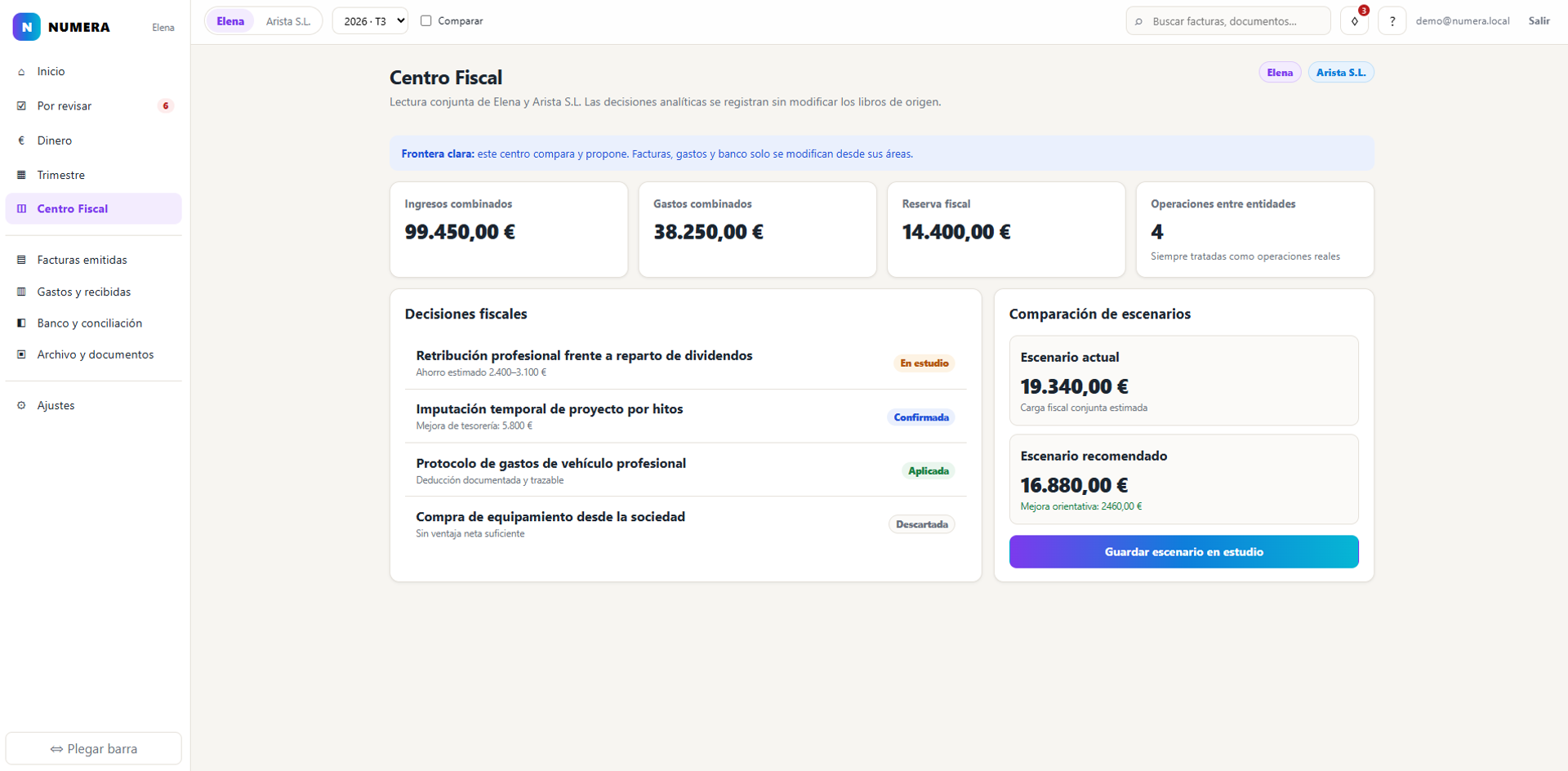Click the Archivo y documentos icon
Screen dimensions: 1568x771
pos(21,354)
